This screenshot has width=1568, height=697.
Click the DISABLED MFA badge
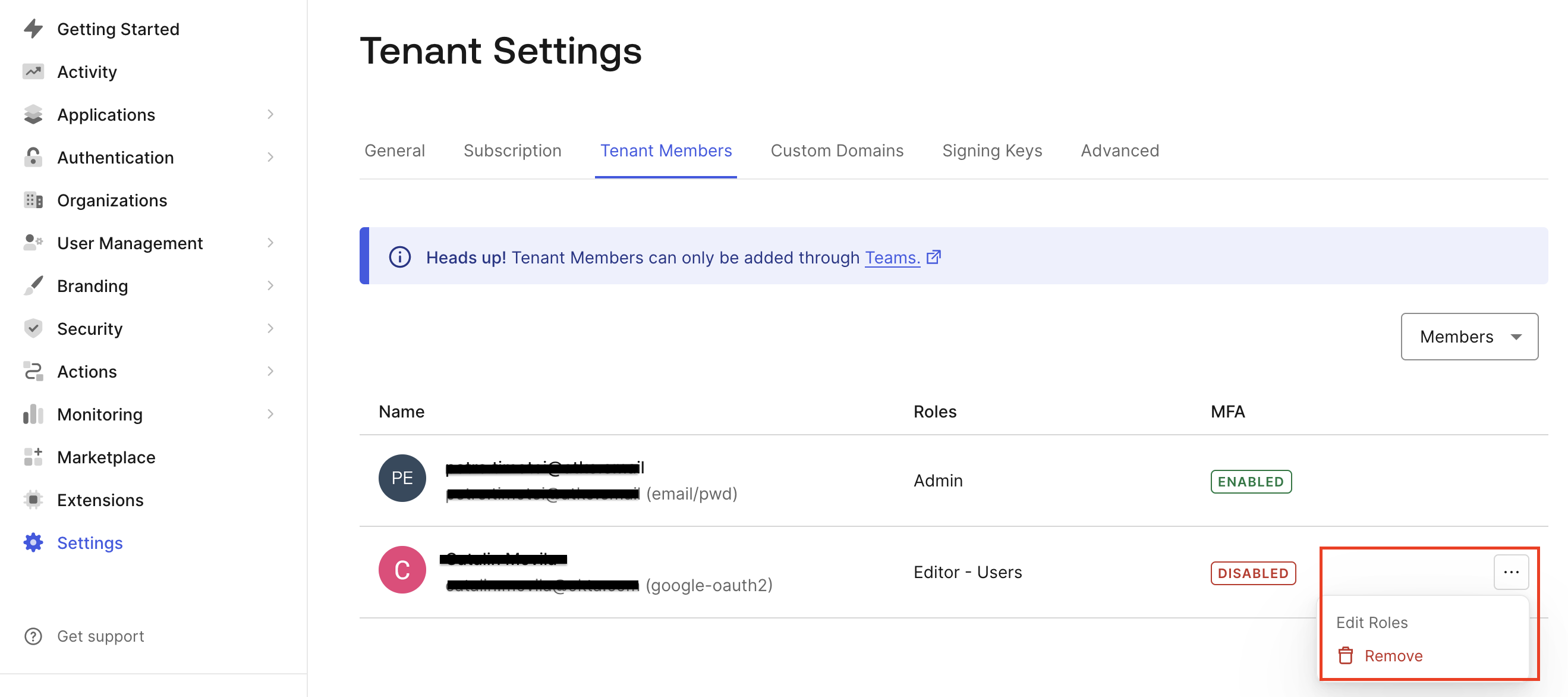1254,573
